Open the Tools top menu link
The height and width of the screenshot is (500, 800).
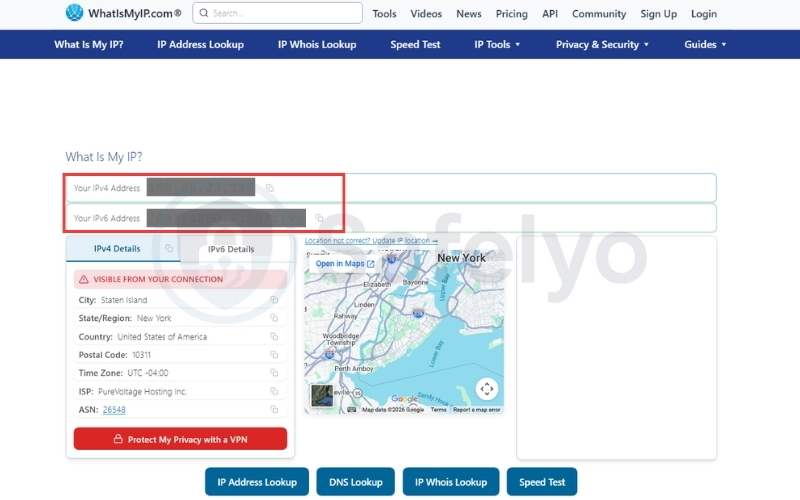pyautogui.click(x=384, y=14)
